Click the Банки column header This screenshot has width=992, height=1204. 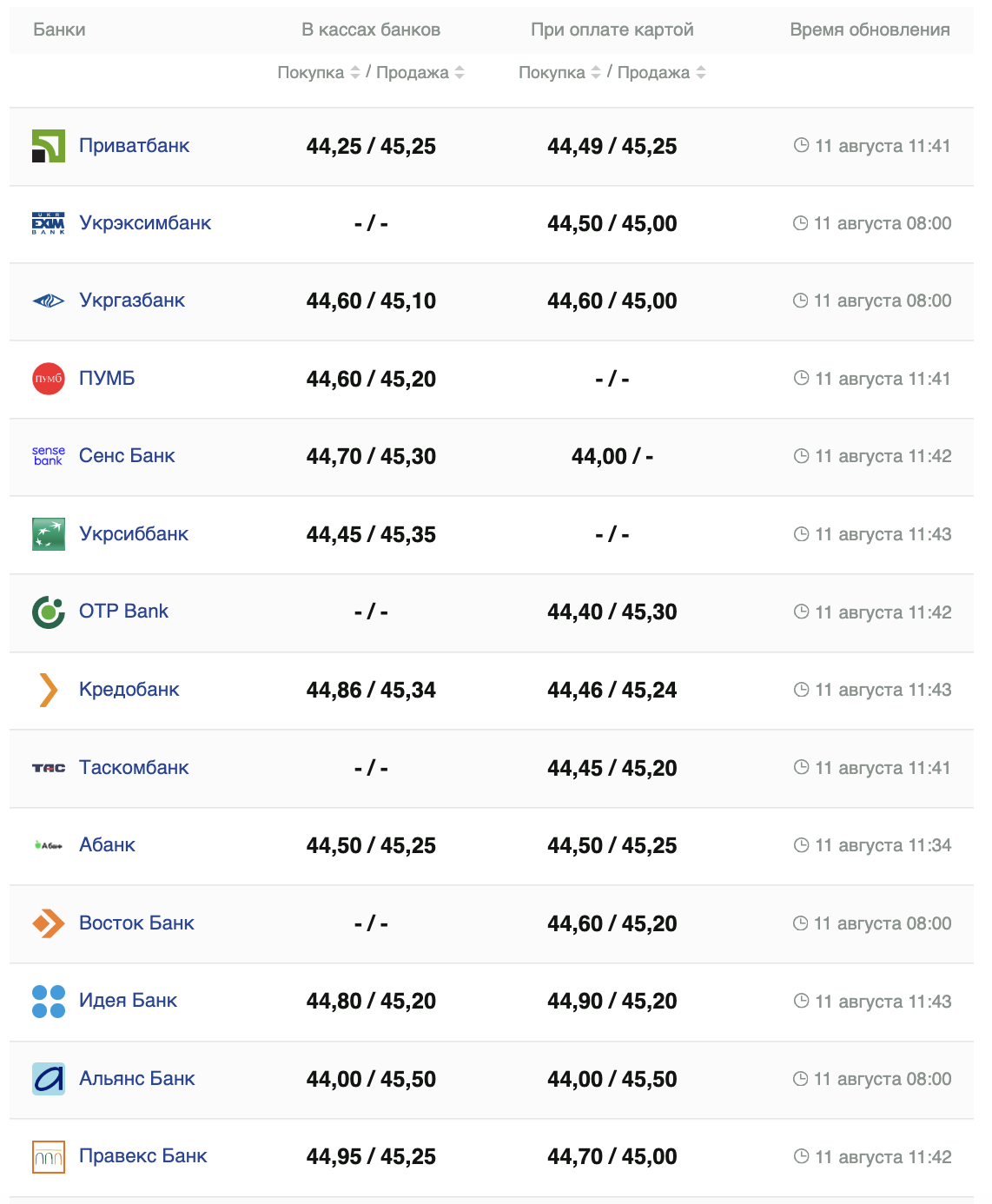pos(59,30)
